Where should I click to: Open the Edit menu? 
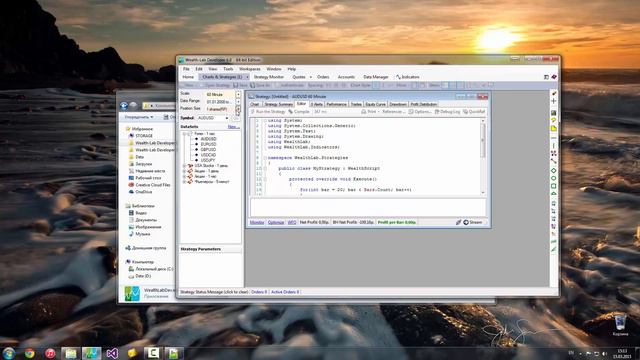coord(199,69)
